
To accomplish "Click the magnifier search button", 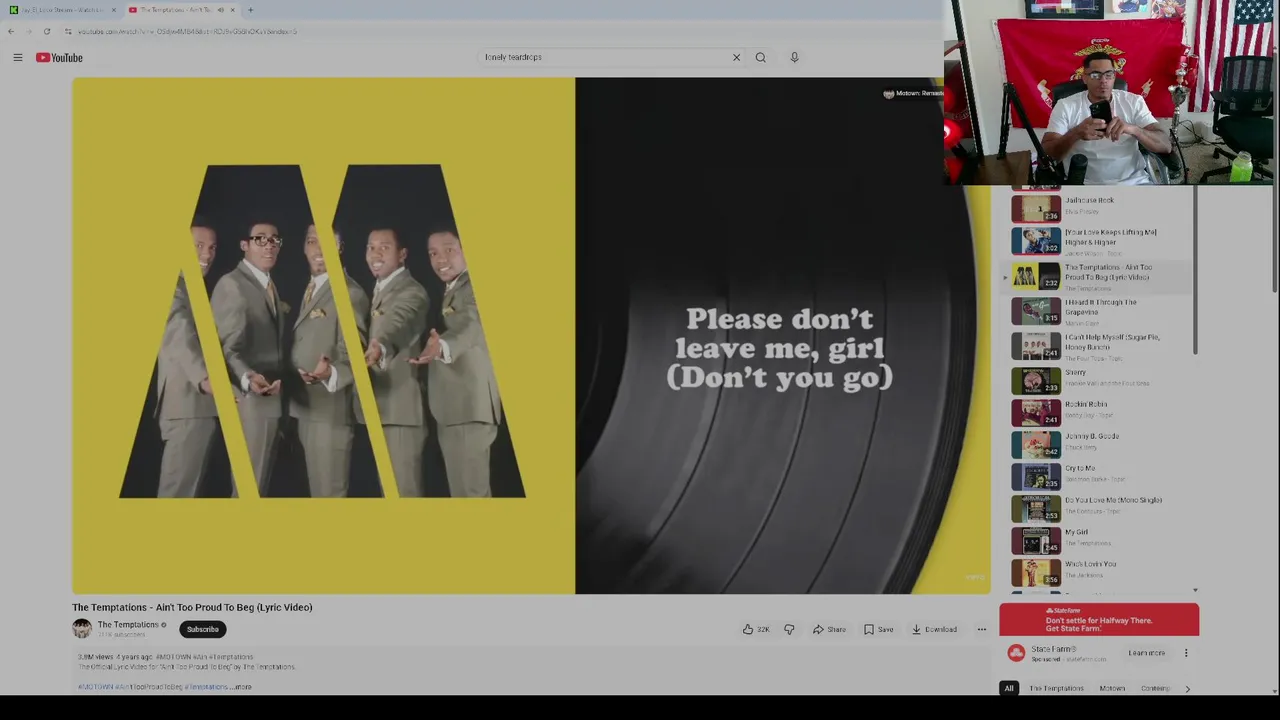I will [761, 57].
